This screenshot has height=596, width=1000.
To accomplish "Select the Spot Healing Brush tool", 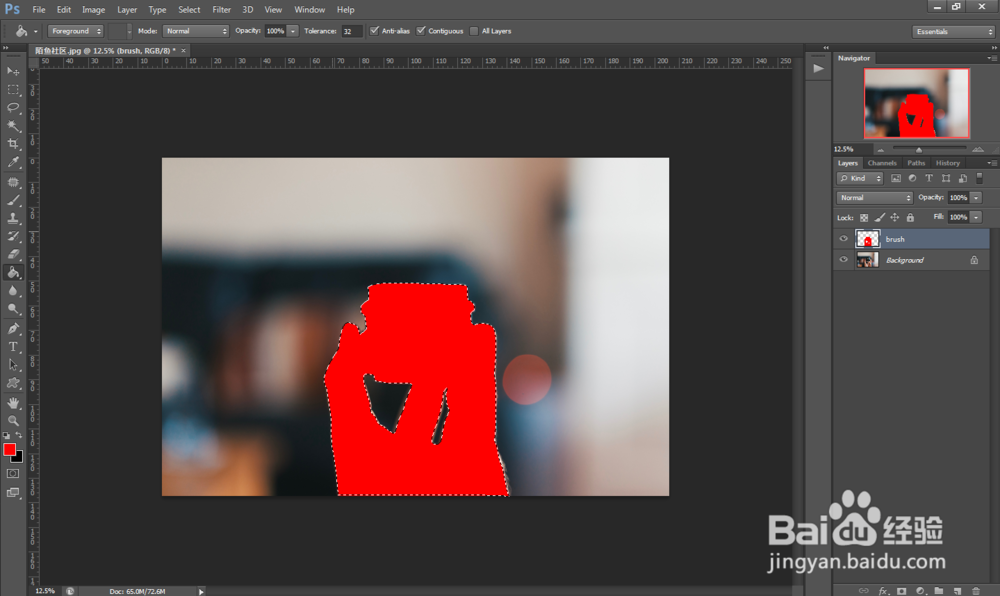I will click(x=13, y=182).
